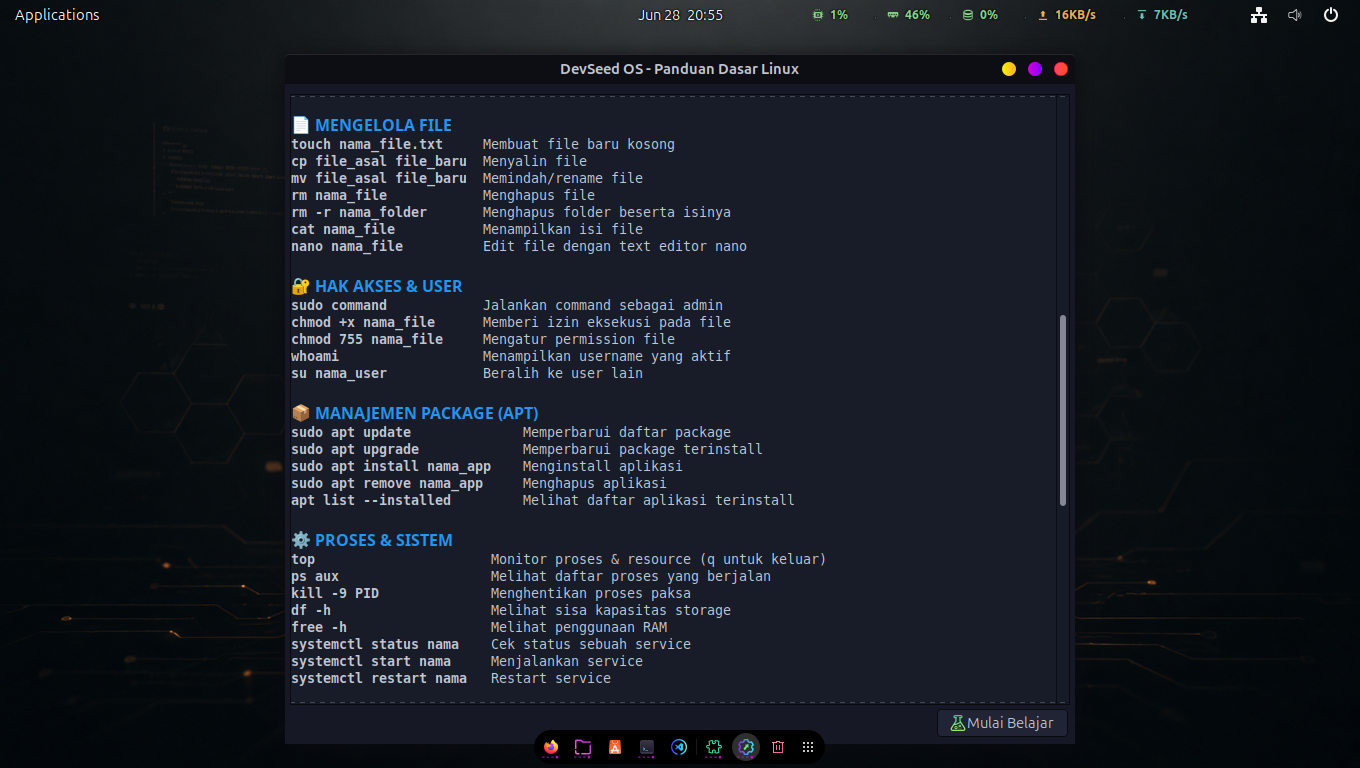1360x768 pixels.
Task: Click the 'sudo command' line
Action: [x=339, y=305]
